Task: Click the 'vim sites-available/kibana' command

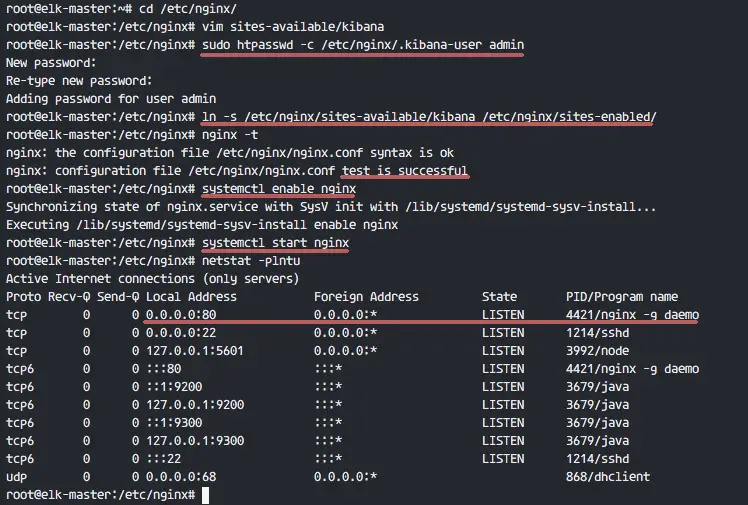Action: point(293,27)
